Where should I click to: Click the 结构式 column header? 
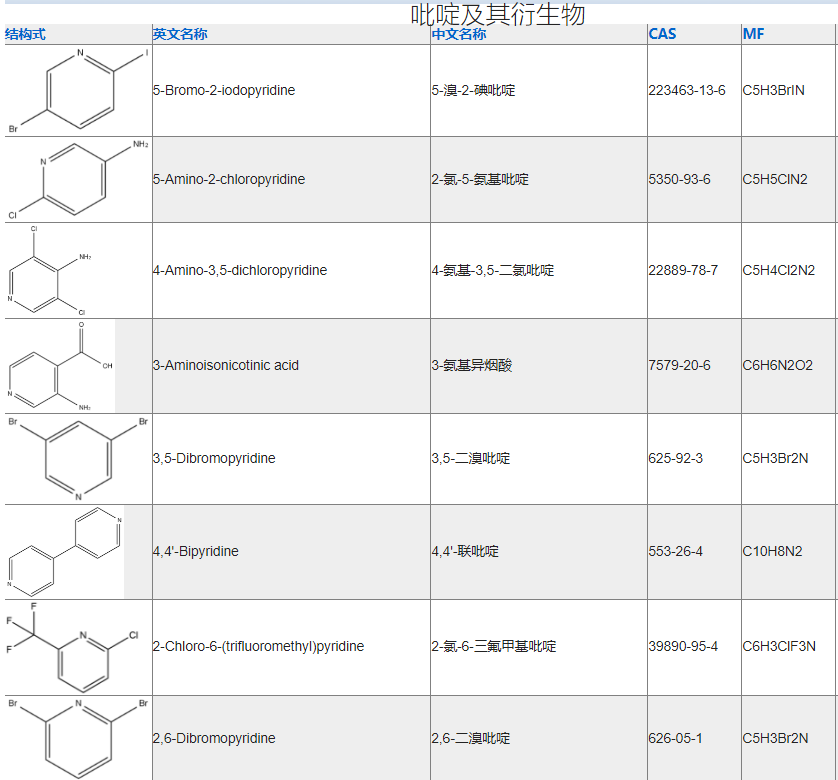pos(25,34)
